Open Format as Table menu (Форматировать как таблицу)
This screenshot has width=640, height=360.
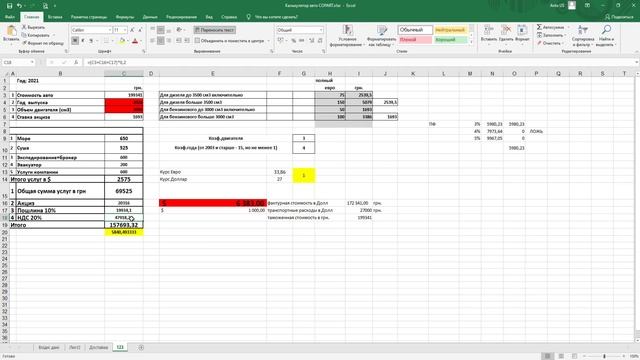[382, 36]
